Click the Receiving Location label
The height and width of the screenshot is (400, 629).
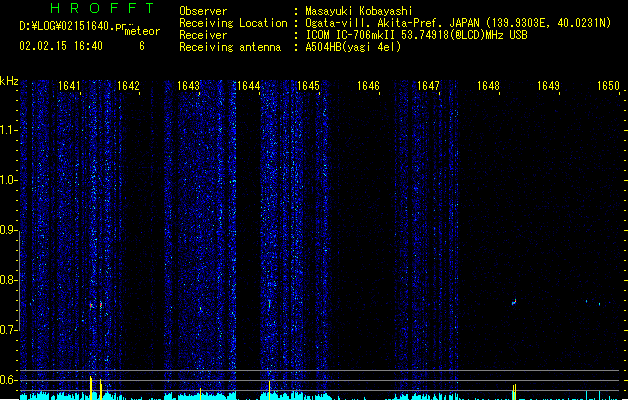click(233, 23)
